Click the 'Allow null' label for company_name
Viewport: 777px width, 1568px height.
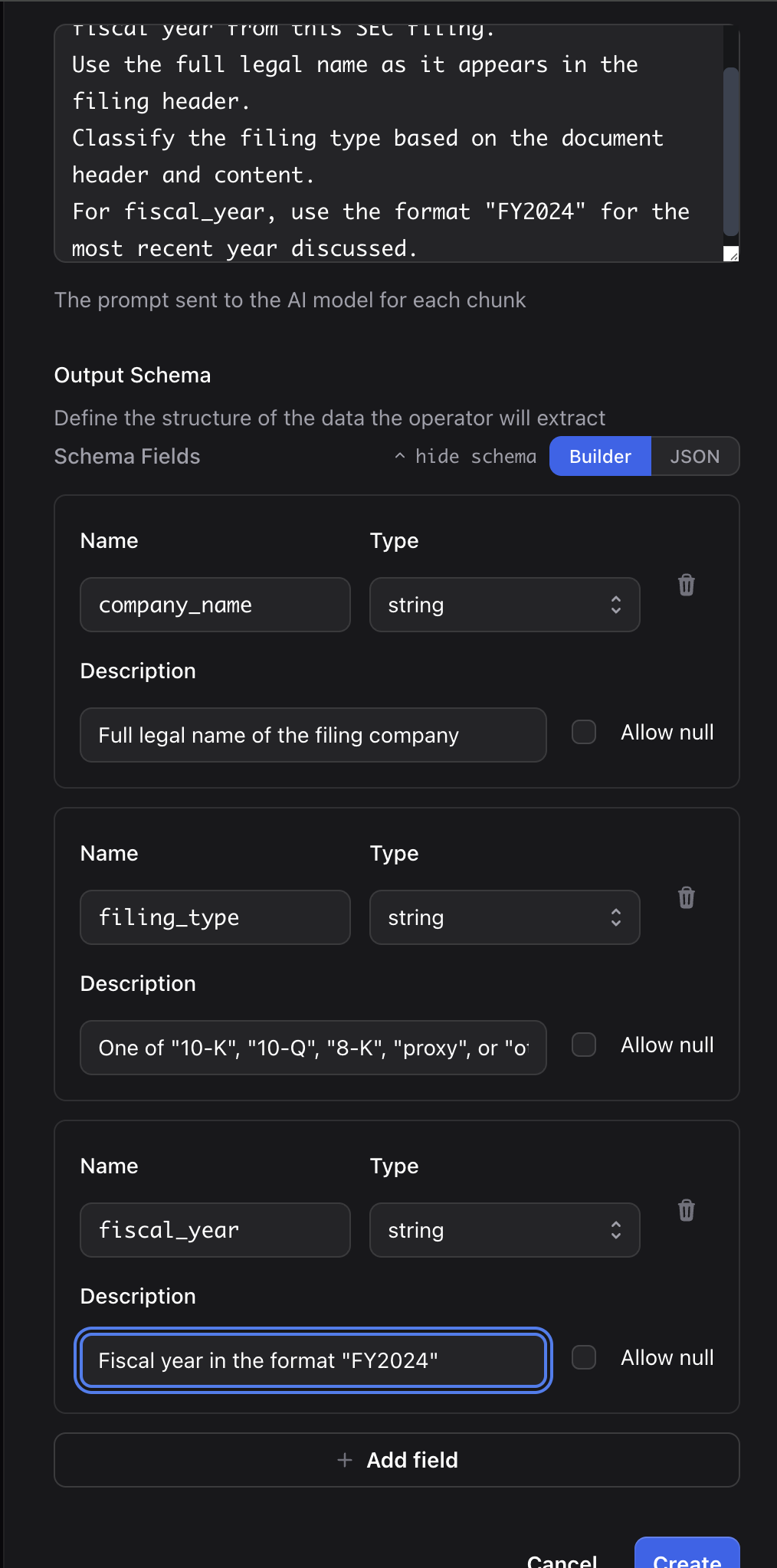667,732
